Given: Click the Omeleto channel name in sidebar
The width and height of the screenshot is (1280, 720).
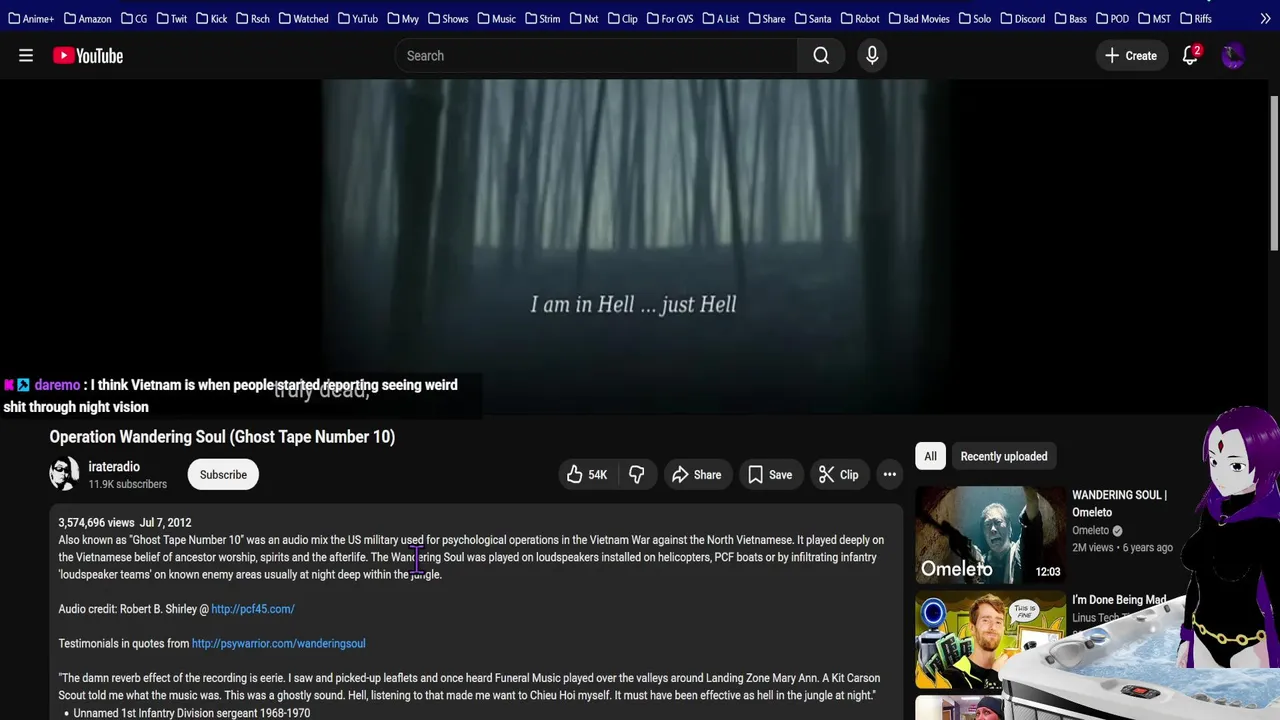Looking at the screenshot, I should pyautogui.click(x=1090, y=530).
